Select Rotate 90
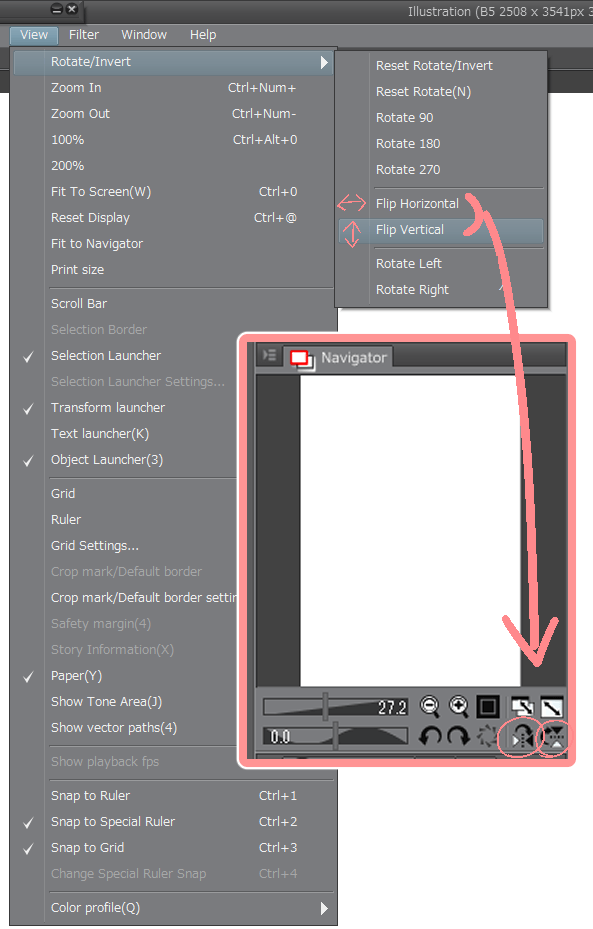The height and width of the screenshot is (929, 593). [x=440, y=118]
